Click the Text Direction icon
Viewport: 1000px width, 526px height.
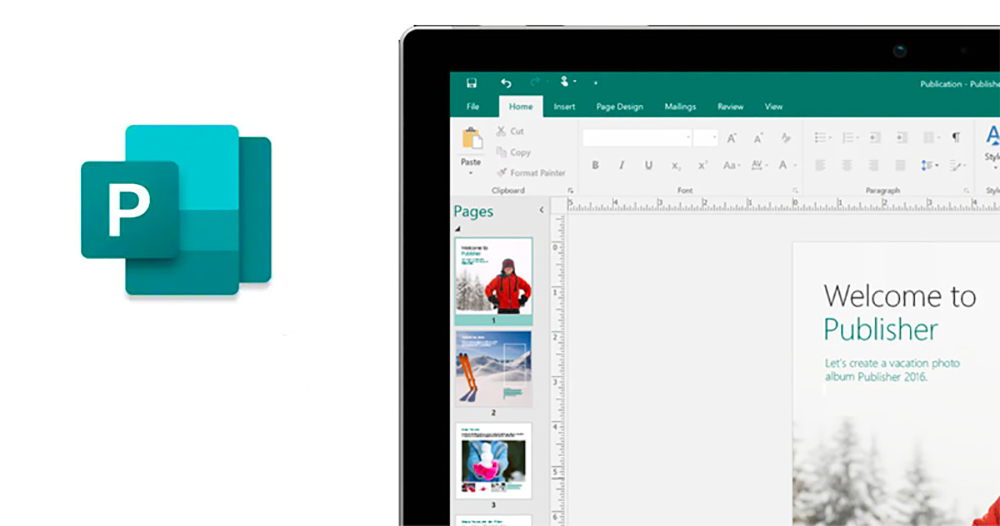point(956,166)
